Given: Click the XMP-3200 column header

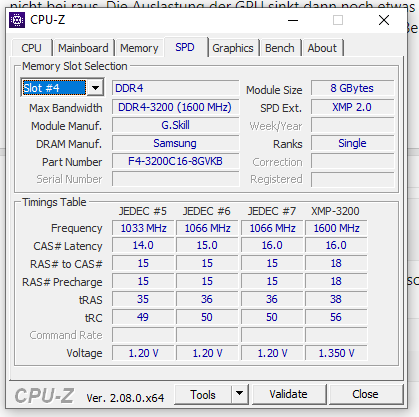Looking at the screenshot, I should click(x=335, y=211).
